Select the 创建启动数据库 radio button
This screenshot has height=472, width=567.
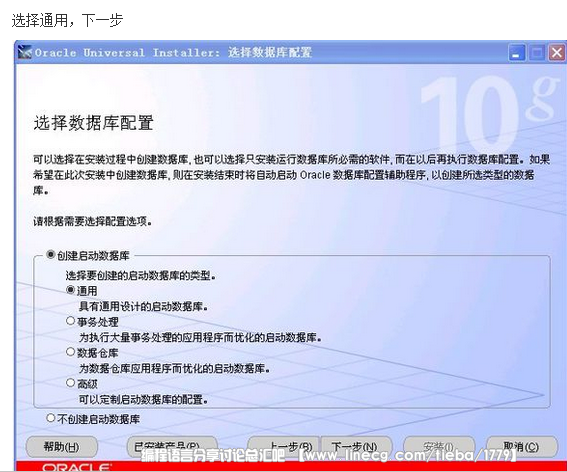click(x=51, y=255)
